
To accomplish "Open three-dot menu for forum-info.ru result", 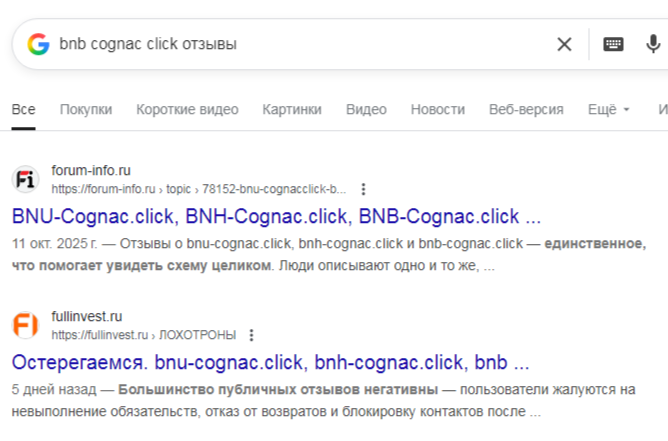I will [x=364, y=189].
